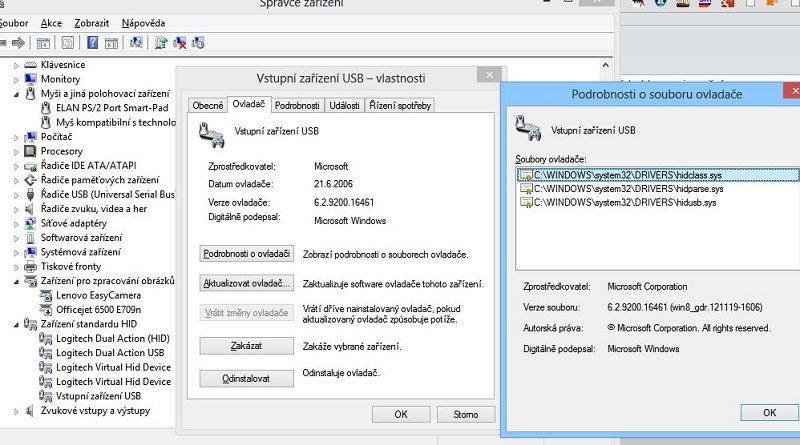Screen dimensions: 800x445
Task: Expand the Řadiče IDE ATA/ATAPI node
Action: pos(16,166)
